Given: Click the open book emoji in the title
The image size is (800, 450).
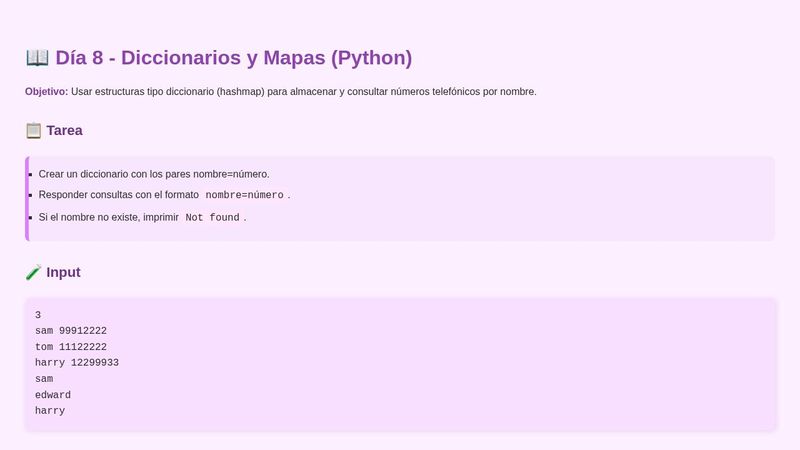Looking at the screenshot, I should [x=37, y=58].
